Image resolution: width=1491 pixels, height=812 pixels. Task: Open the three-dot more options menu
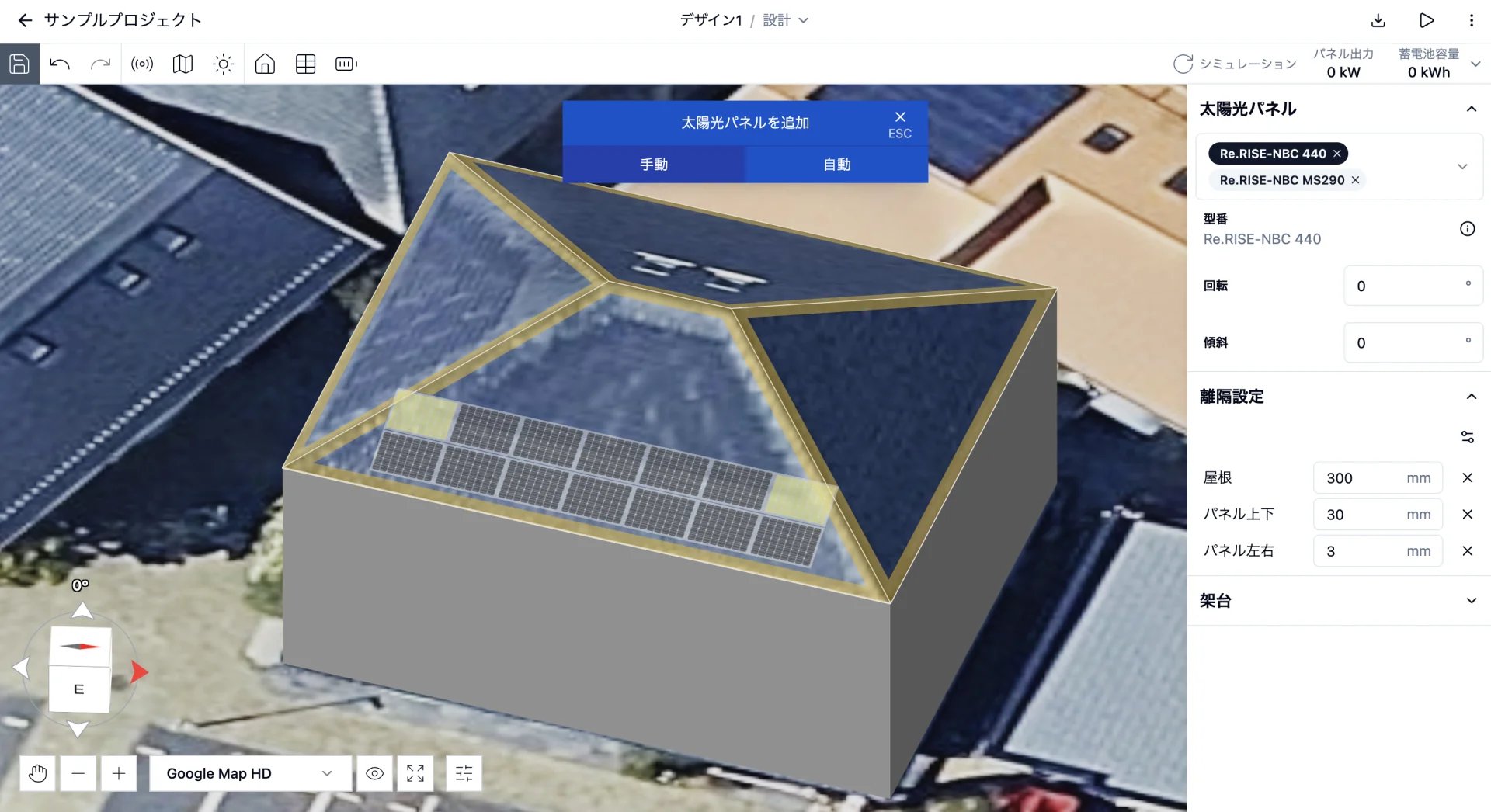tap(1472, 20)
